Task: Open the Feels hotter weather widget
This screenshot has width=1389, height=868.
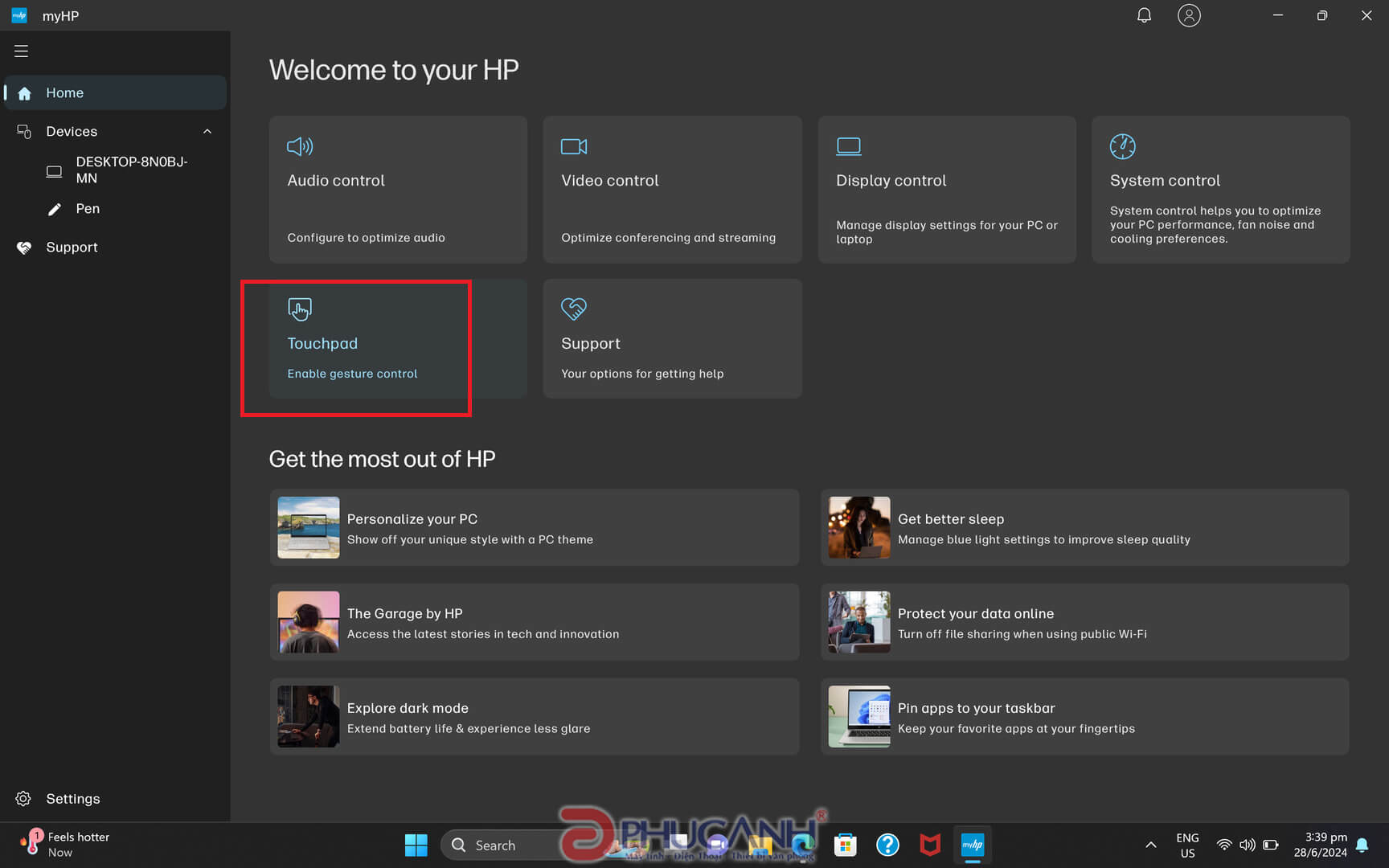Action: pos(66,845)
